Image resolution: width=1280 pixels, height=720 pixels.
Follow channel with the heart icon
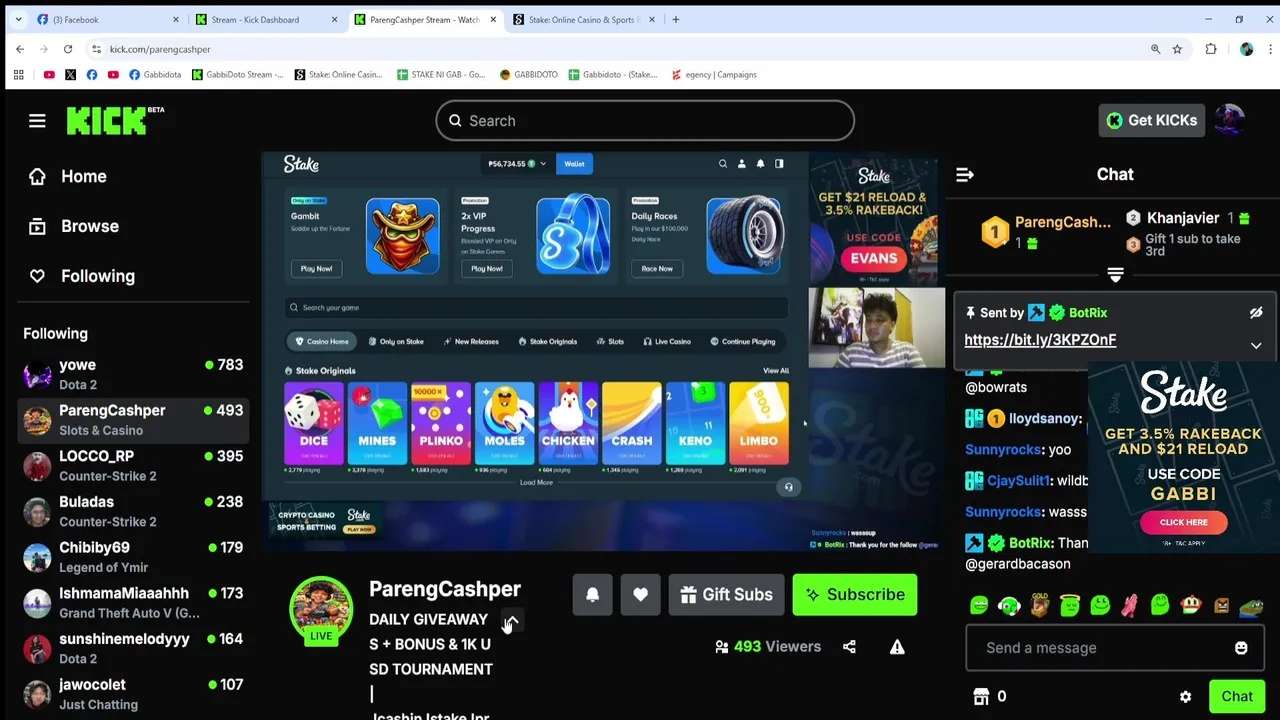pos(640,595)
